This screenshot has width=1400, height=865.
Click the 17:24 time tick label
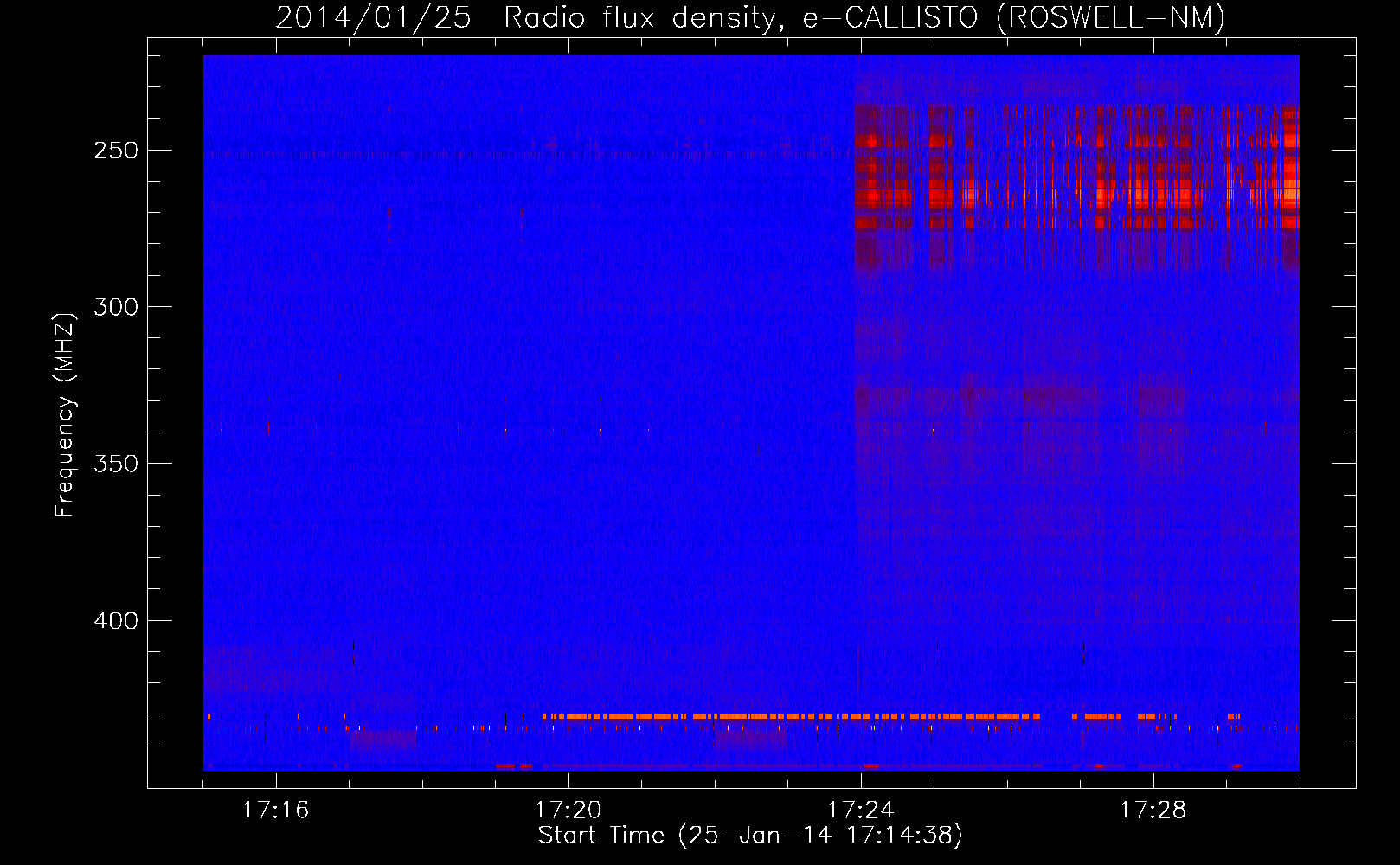click(x=861, y=811)
